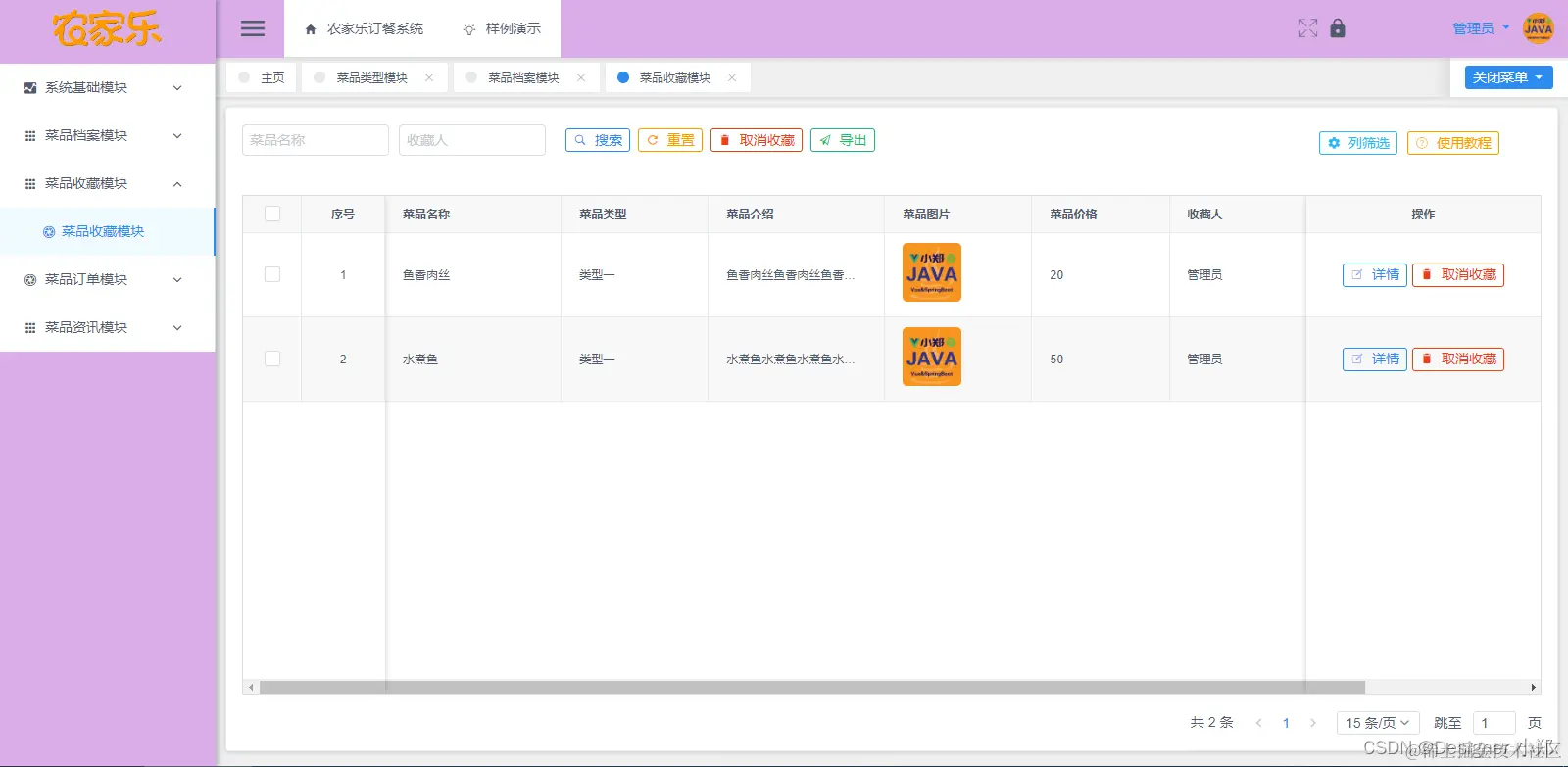
Task: Open the 使用教程 tutorial button
Action: 1453,143
